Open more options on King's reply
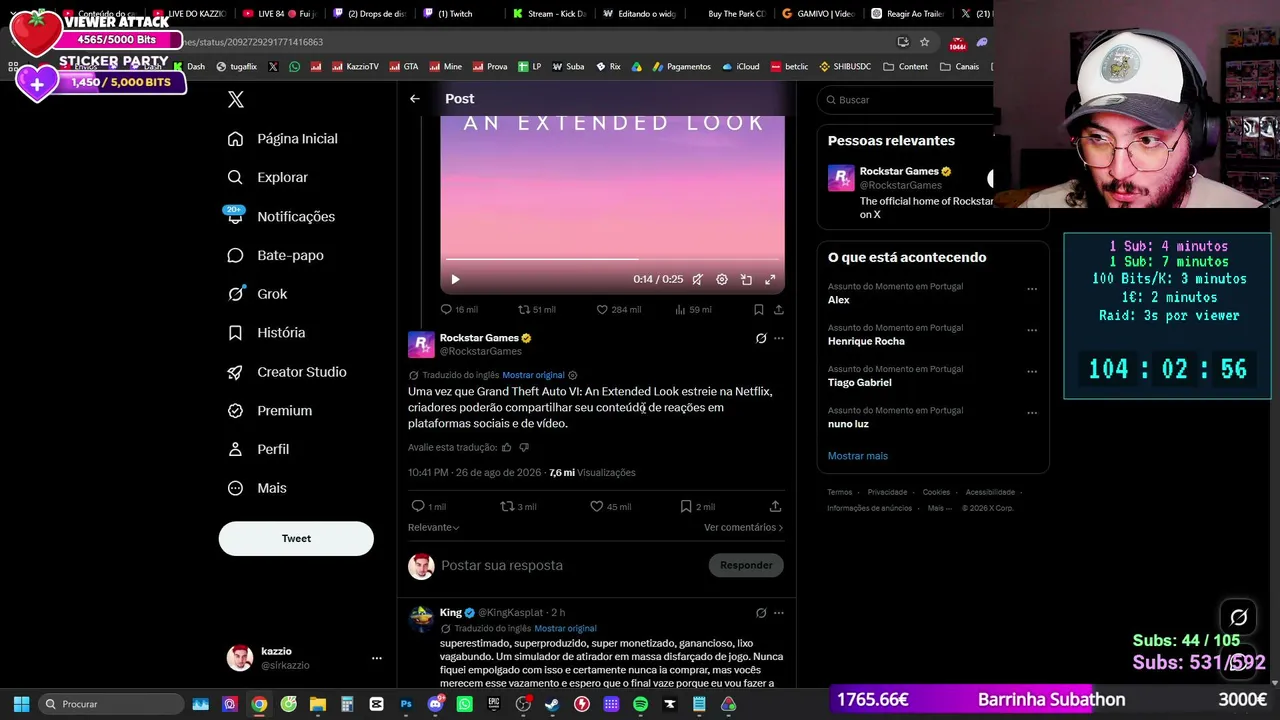This screenshot has width=1280, height=720. (779, 613)
